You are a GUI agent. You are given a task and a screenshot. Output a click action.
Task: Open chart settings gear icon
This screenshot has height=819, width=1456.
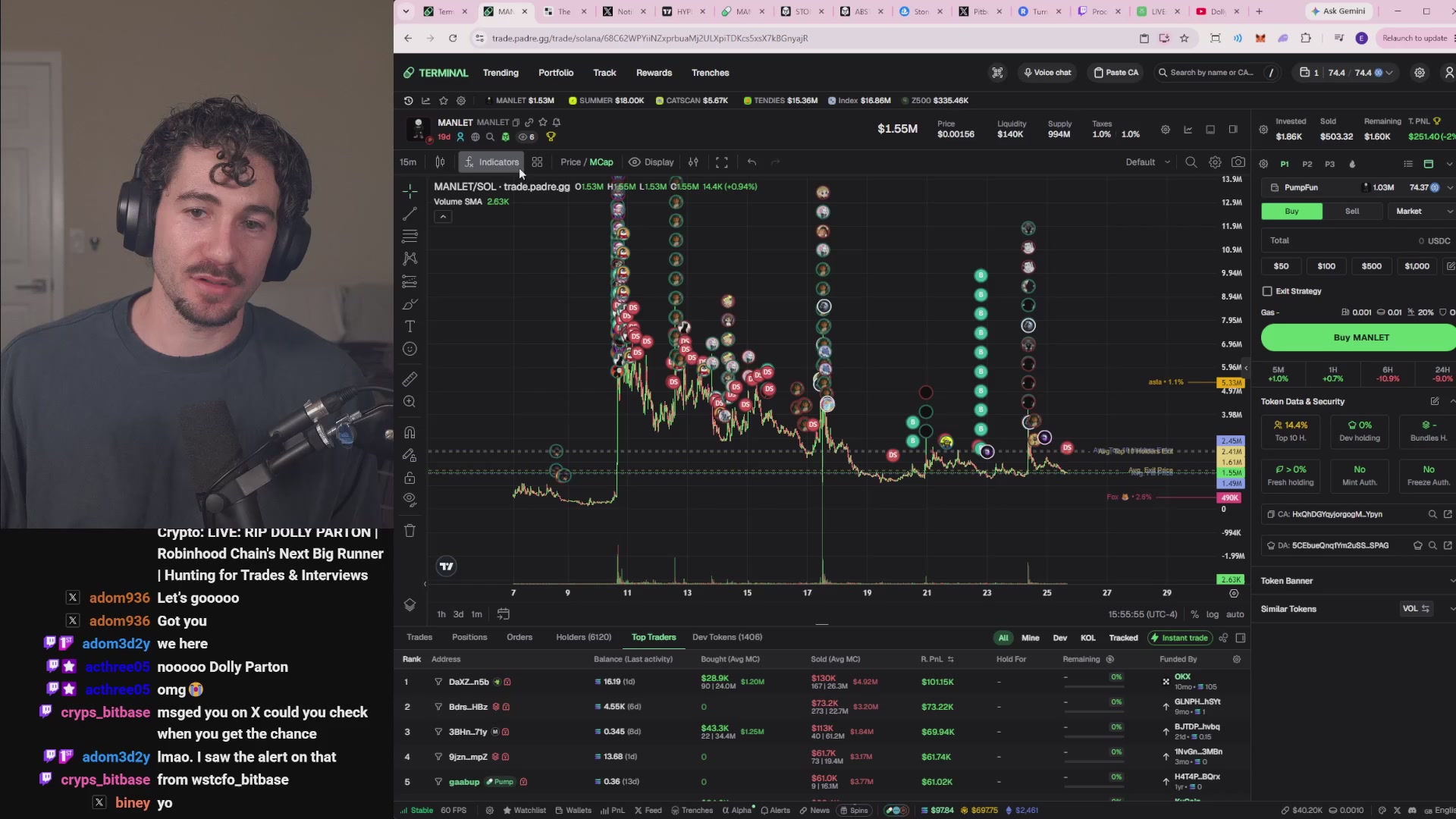tap(1215, 162)
